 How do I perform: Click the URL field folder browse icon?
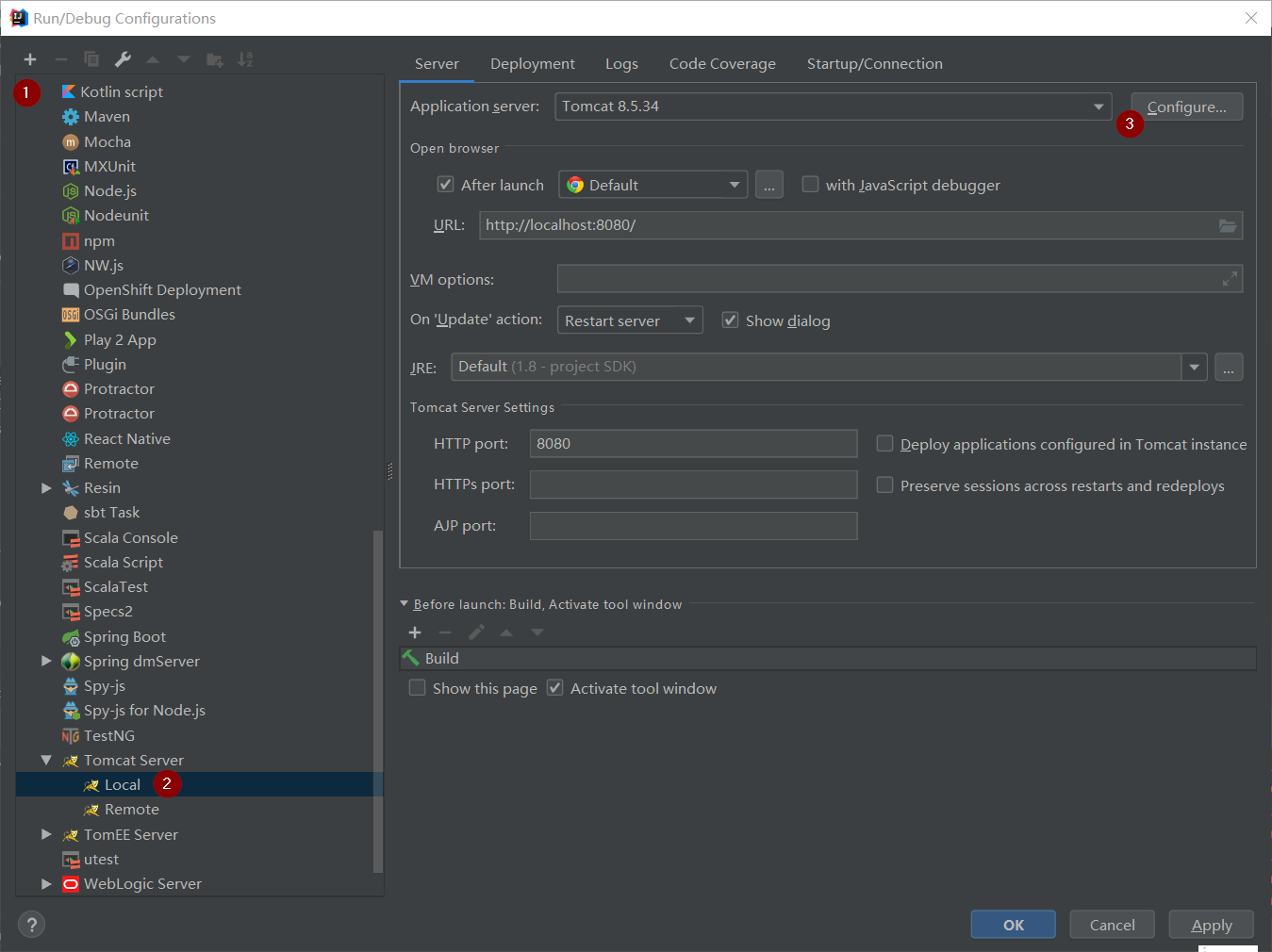click(x=1228, y=225)
